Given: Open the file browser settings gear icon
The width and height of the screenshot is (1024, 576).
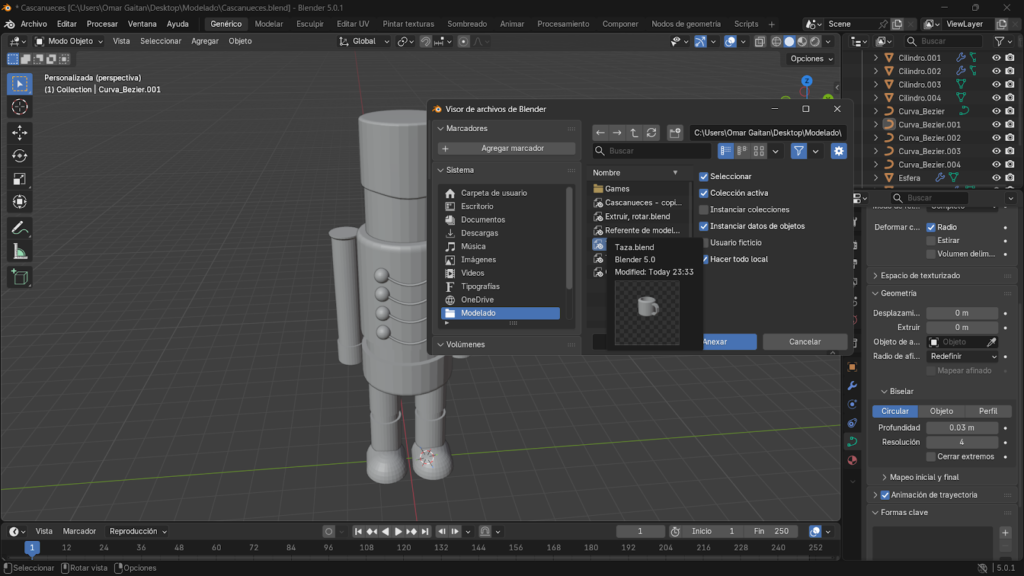Looking at the screenshot, I should 838,151.
